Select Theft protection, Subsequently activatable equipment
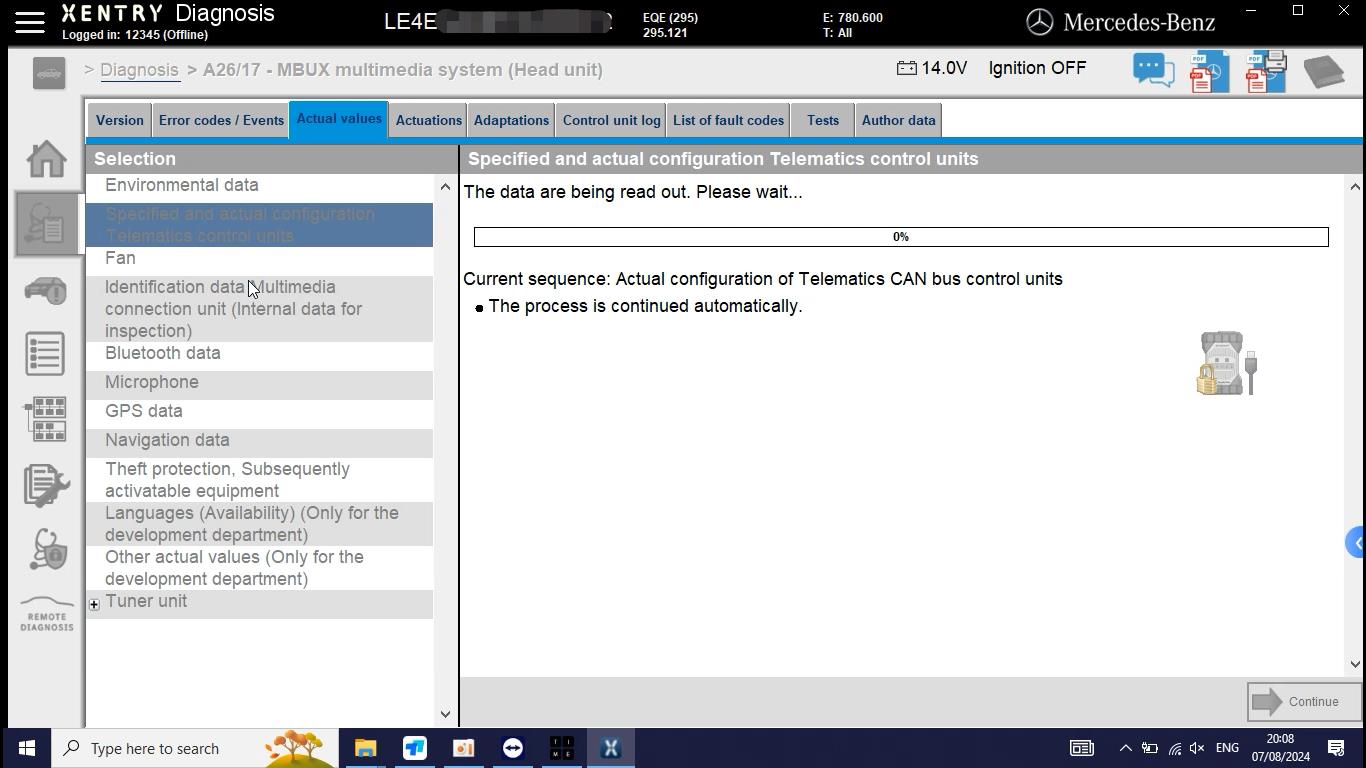Image resolution: width=1366 pixels, height=768 pixels. (x=260, y=480)
